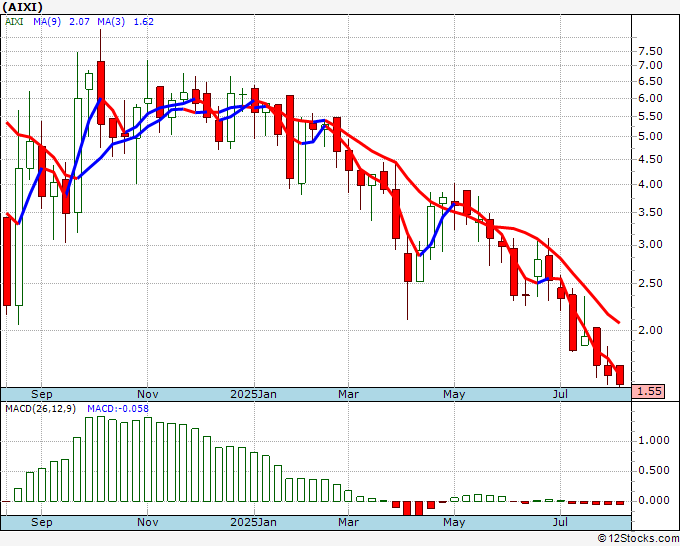Click the 2.50 price axis label

pos(651,283)
